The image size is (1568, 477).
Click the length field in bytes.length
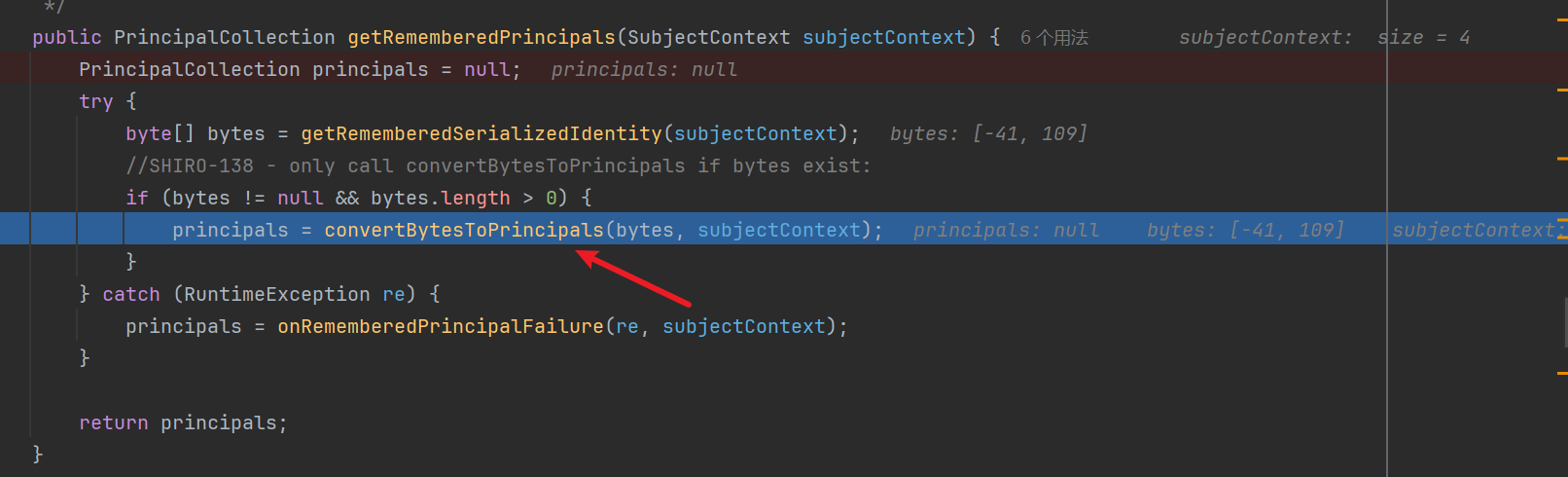point(476,199)
